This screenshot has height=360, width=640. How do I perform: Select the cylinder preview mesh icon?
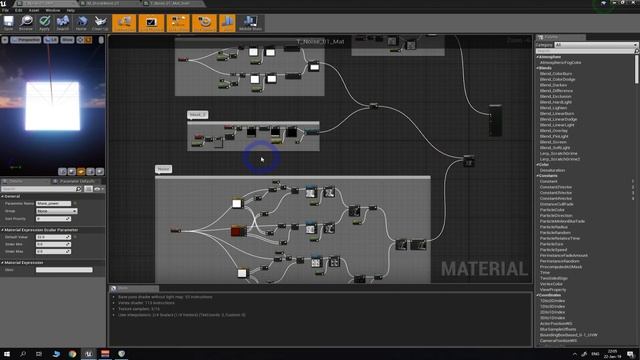[62, 171]
